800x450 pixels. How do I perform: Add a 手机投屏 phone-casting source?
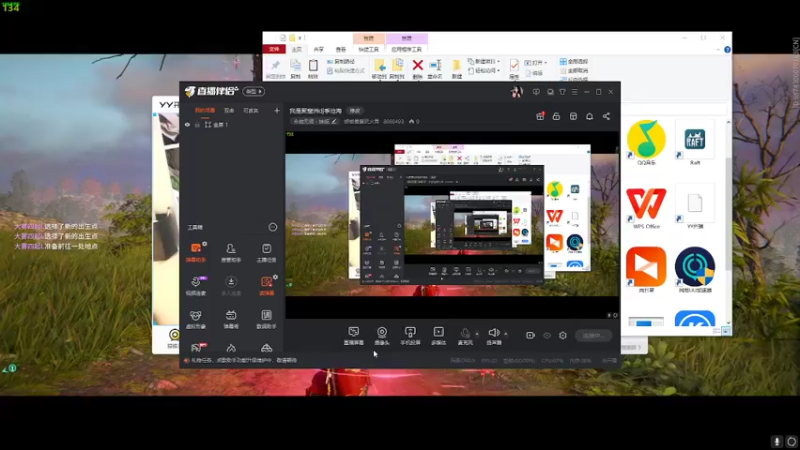tap(410, 336)
